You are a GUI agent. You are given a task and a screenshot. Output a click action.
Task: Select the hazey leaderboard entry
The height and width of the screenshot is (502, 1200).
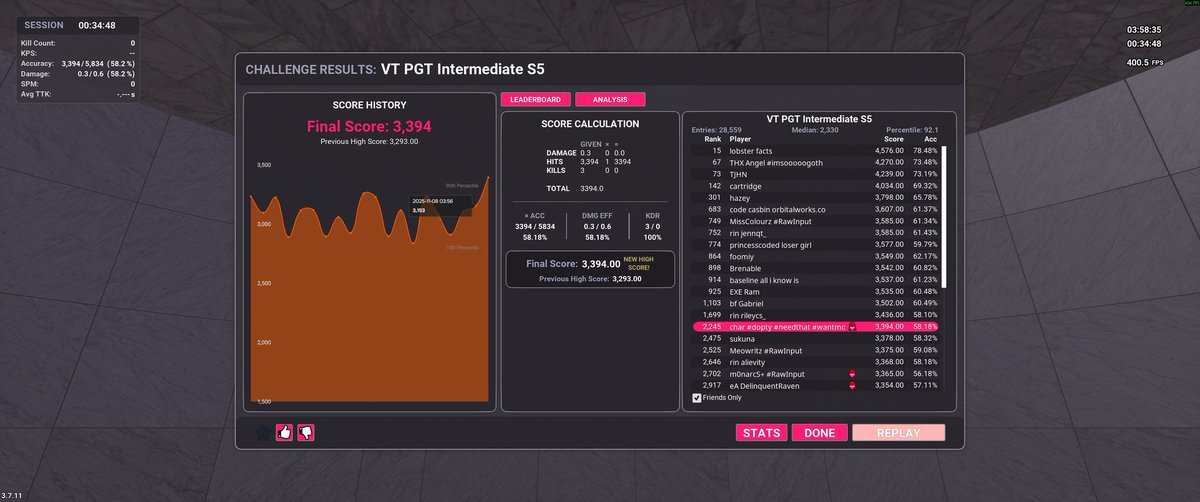pyautogui.click(x=815, y=198)
